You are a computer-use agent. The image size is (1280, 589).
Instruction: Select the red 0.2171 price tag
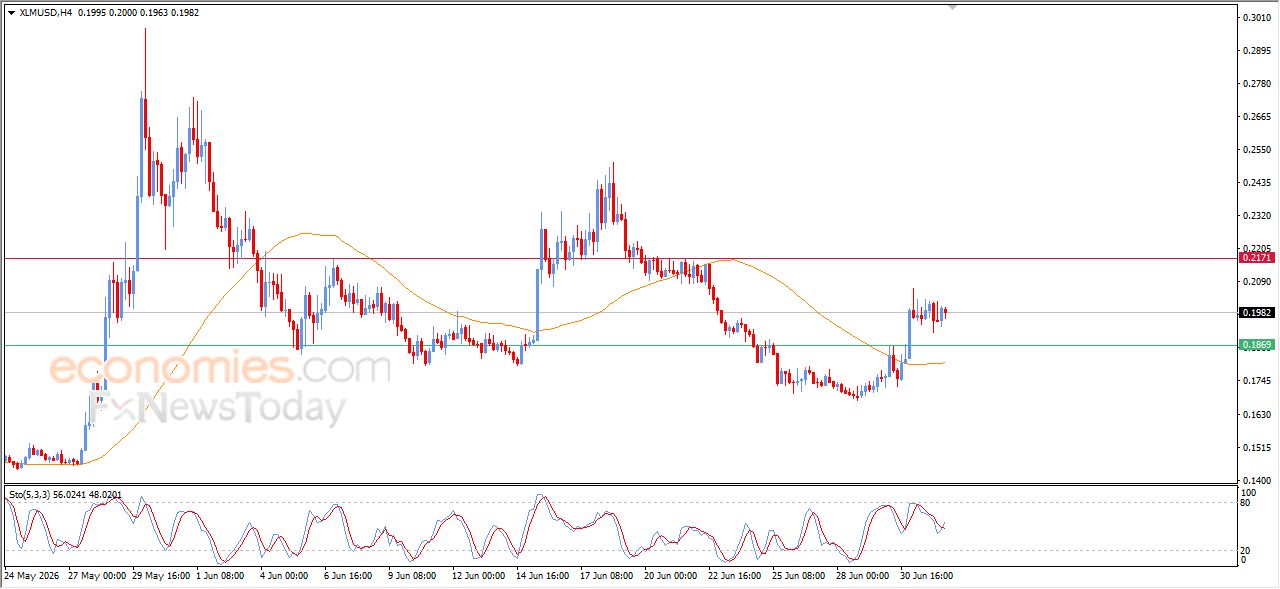(x=1257, y=258)
